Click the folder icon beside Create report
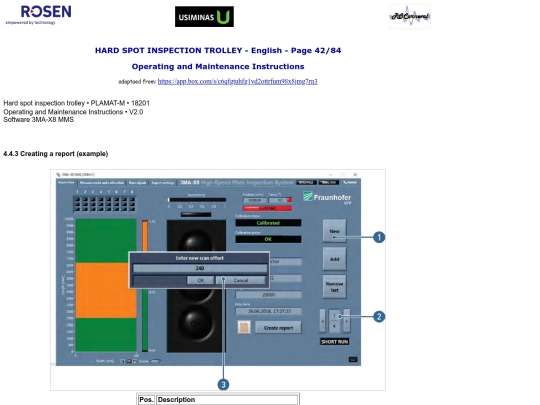 tap(244, 328)
